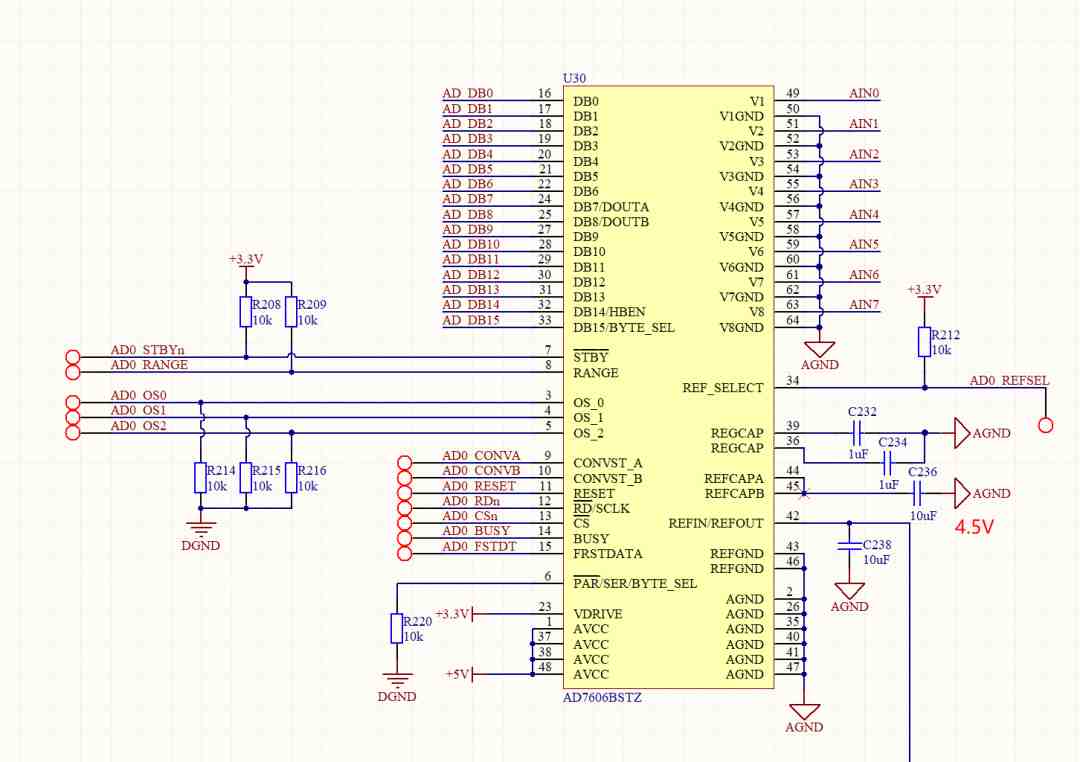Click the AD0_RESET port circle
1080x762 pixels.
(405, 493)
